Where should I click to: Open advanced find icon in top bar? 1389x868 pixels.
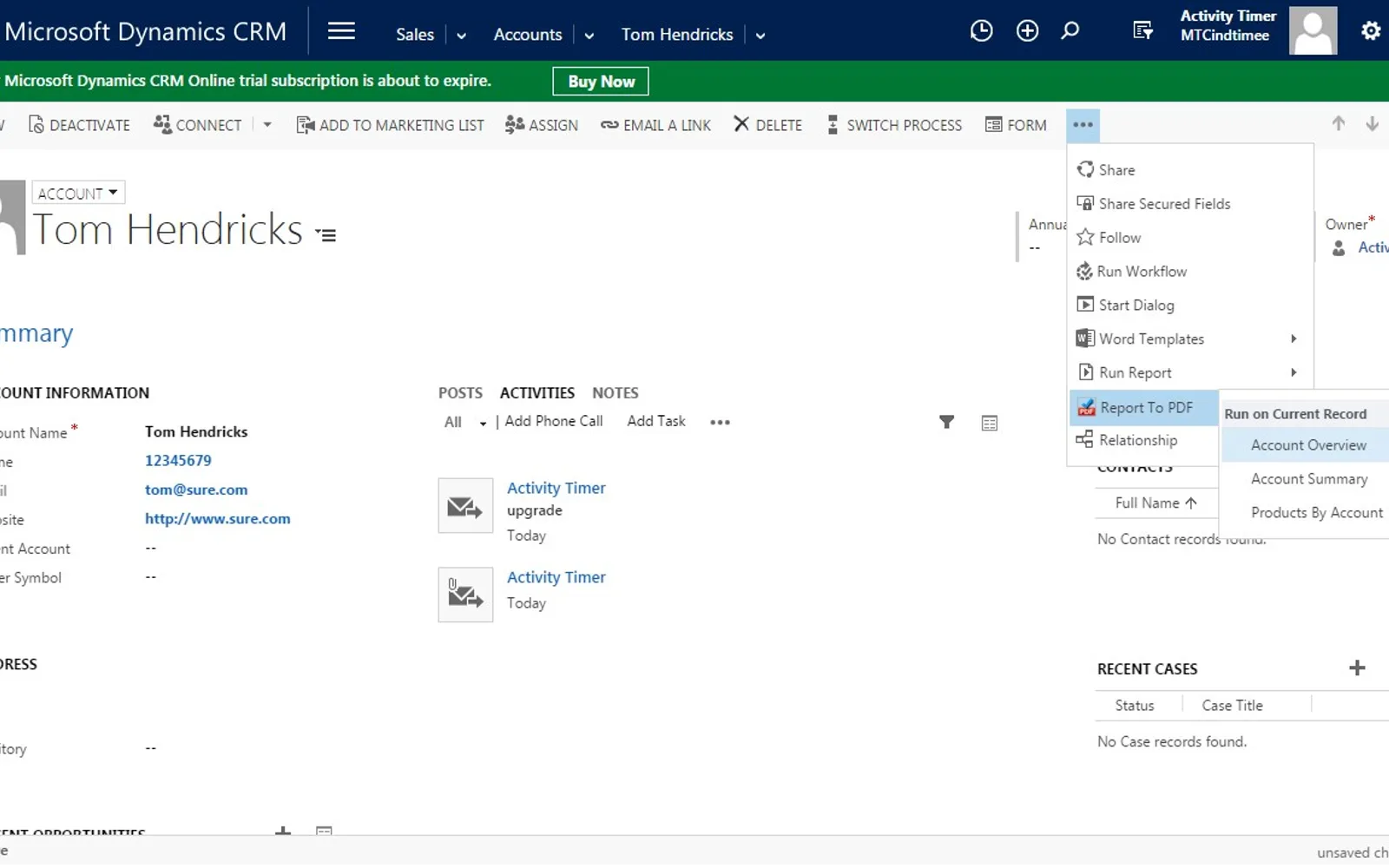point(1143,31)
